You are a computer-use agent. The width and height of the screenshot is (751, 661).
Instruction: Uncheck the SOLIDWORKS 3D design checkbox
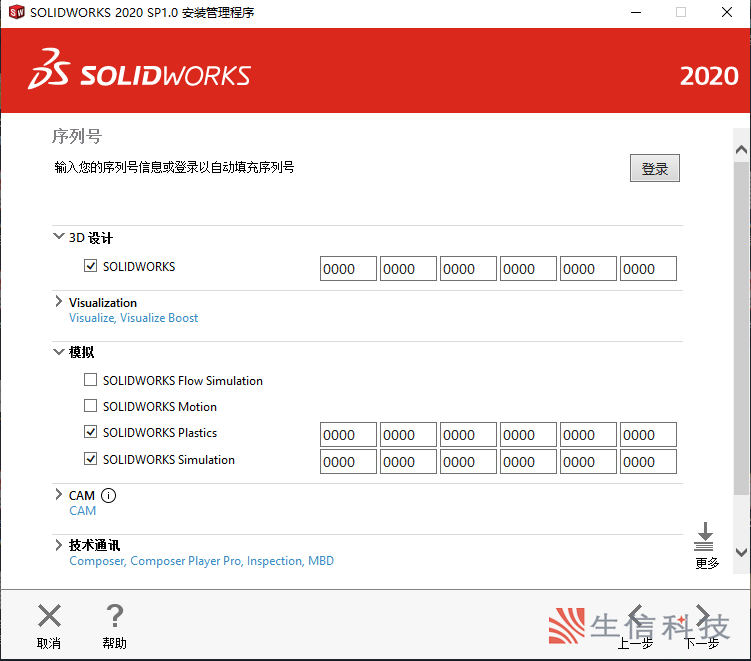[91, 265]
